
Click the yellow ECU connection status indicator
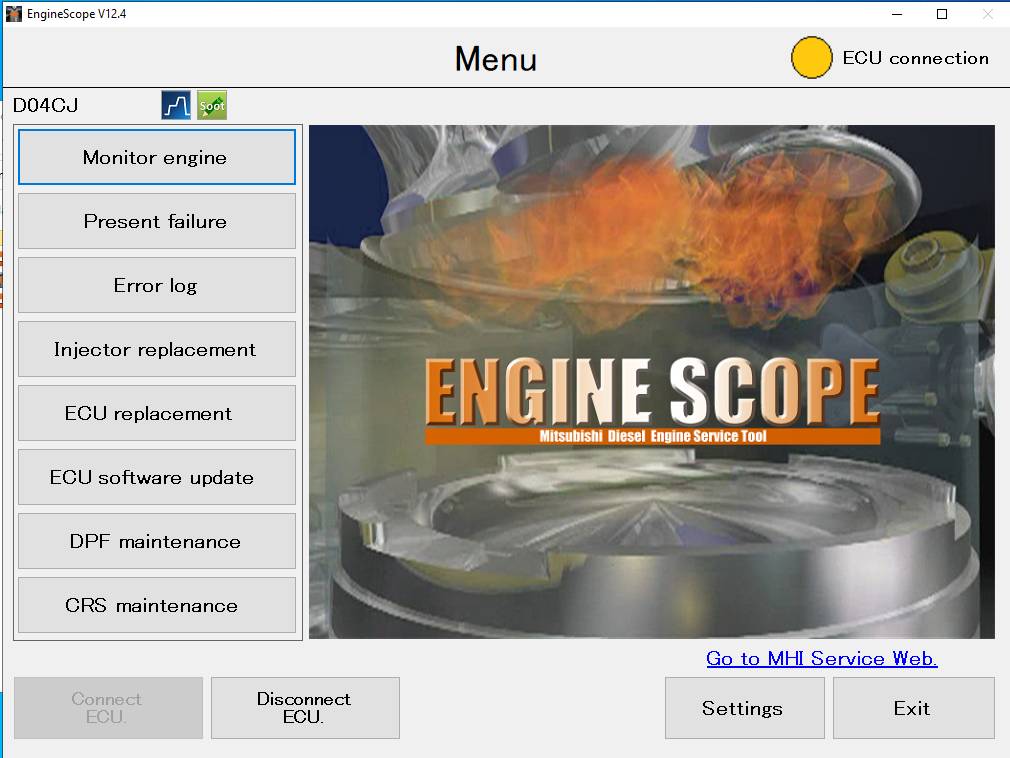(810, 58)
